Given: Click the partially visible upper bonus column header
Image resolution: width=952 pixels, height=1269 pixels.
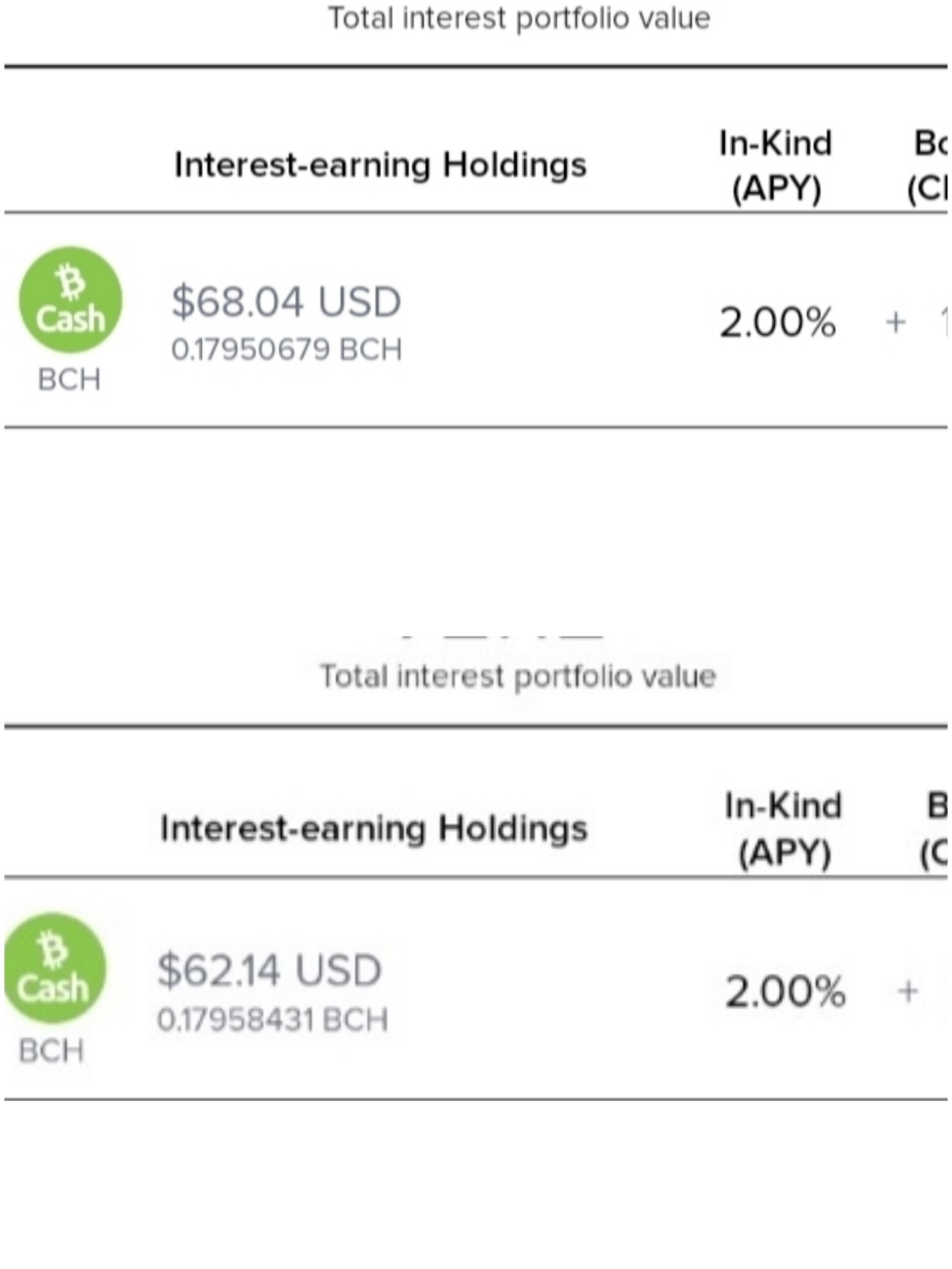Looking at the screenshot, I should coord(930,166).
